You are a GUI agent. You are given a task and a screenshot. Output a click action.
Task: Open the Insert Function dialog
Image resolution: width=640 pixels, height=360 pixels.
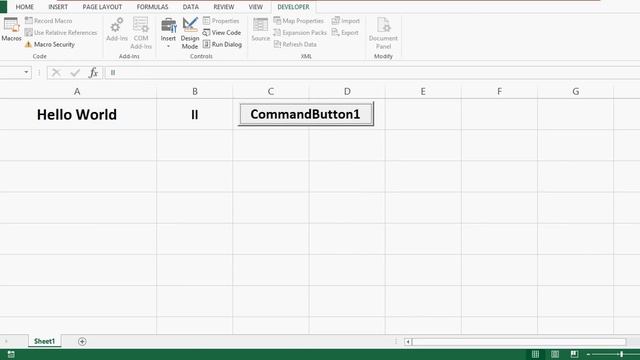[93, 73]
